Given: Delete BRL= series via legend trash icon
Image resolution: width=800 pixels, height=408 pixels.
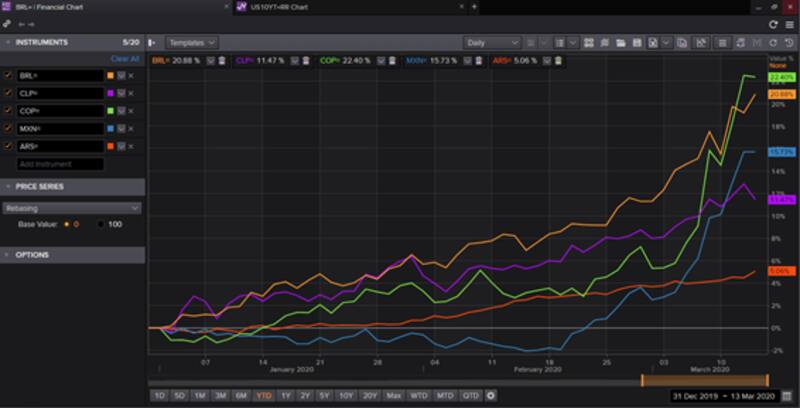Looking at the screenshot, I should coord(222,60).
